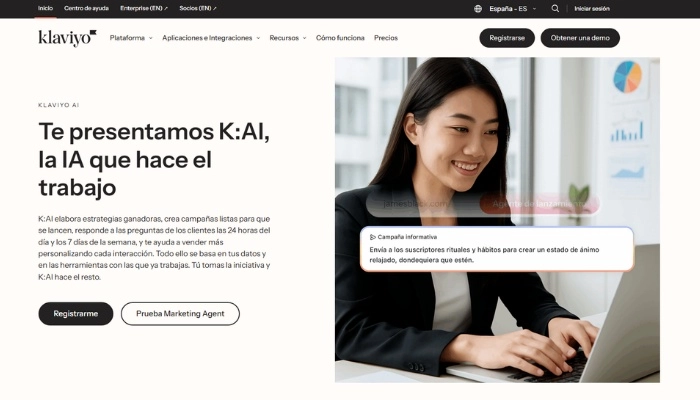The height and width of the screenshot is (400, 700).
Task: Expand Aplicaciones e Integraciones menu
Action: [x=211, y=38]
